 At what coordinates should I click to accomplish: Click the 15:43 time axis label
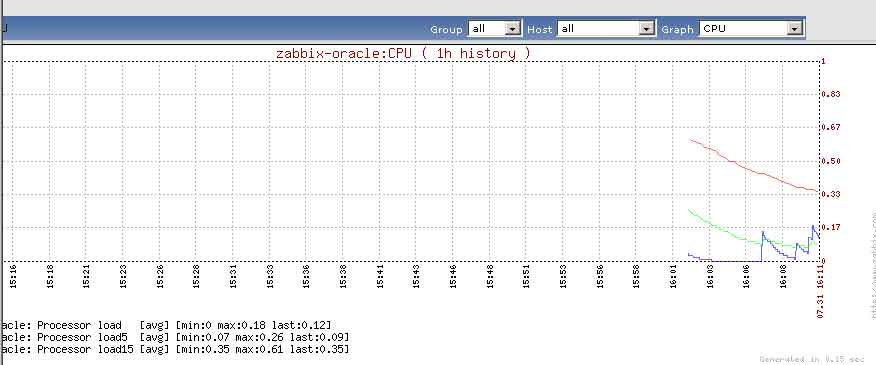416,277
